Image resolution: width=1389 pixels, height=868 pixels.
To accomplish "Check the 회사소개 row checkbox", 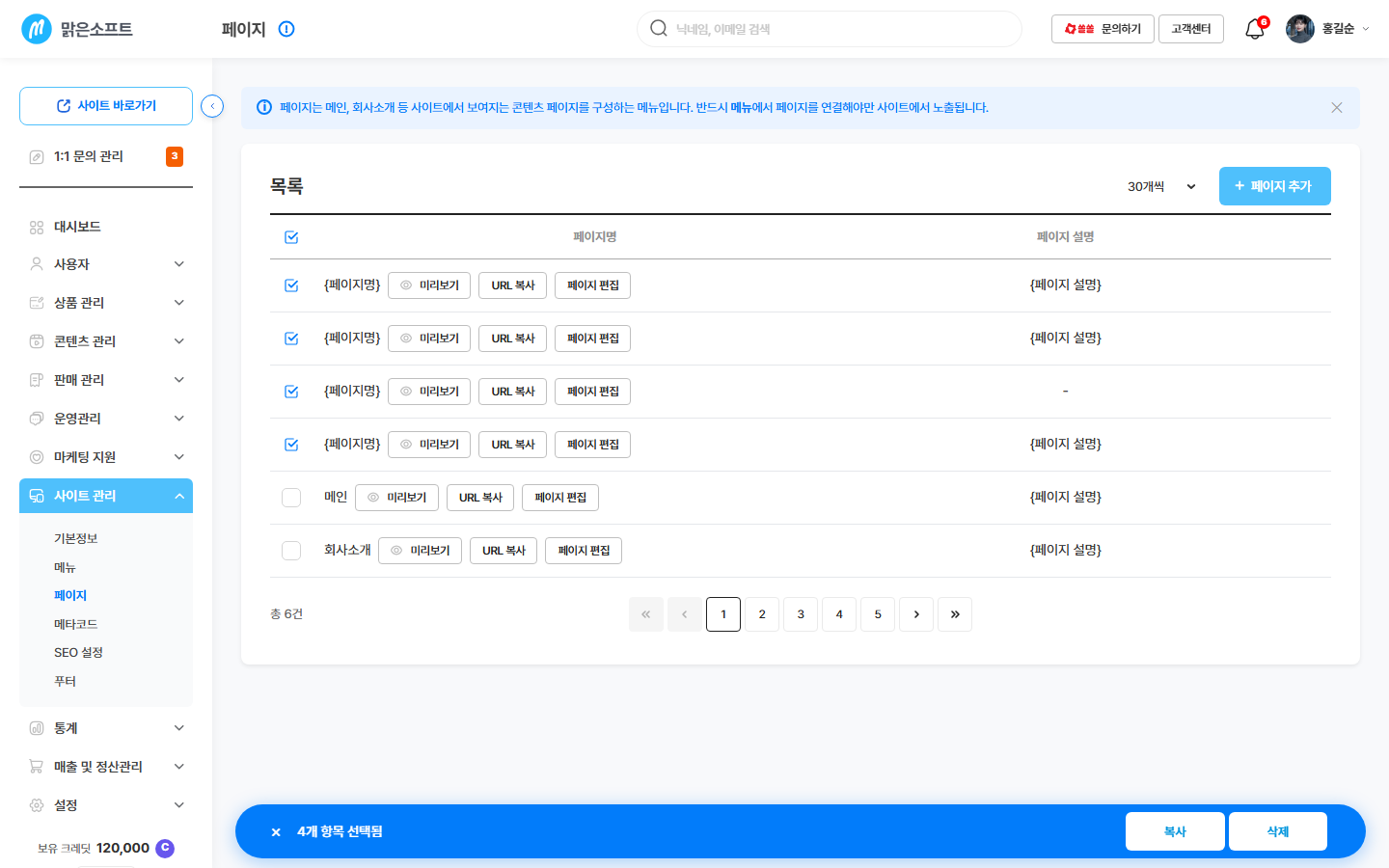I will [291, 551].
